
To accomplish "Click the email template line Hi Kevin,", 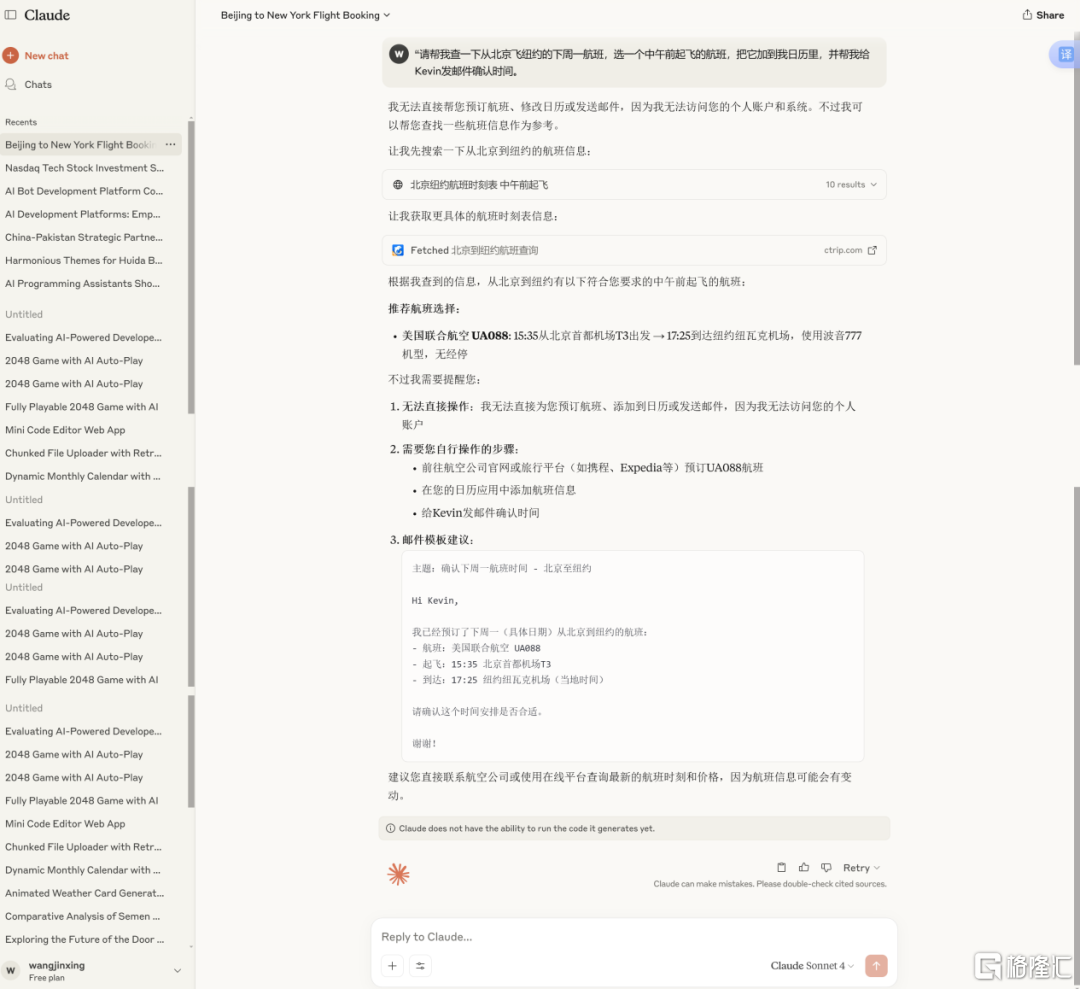I will coord(435,601).
